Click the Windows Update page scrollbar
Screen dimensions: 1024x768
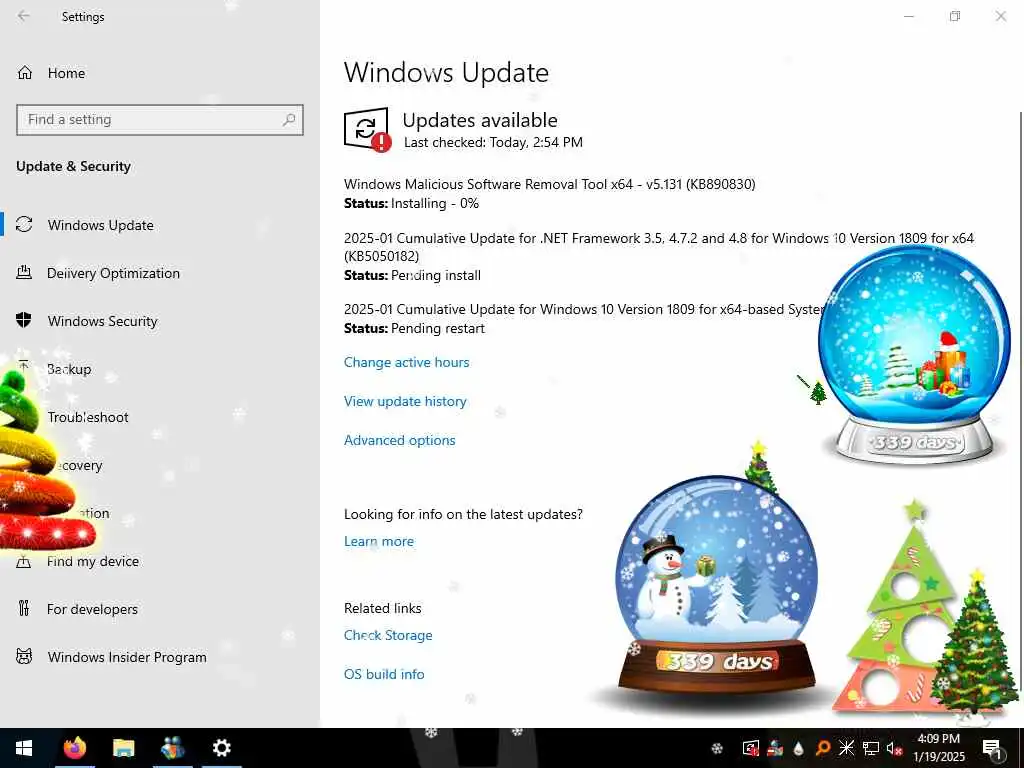tap(1020, 402)
